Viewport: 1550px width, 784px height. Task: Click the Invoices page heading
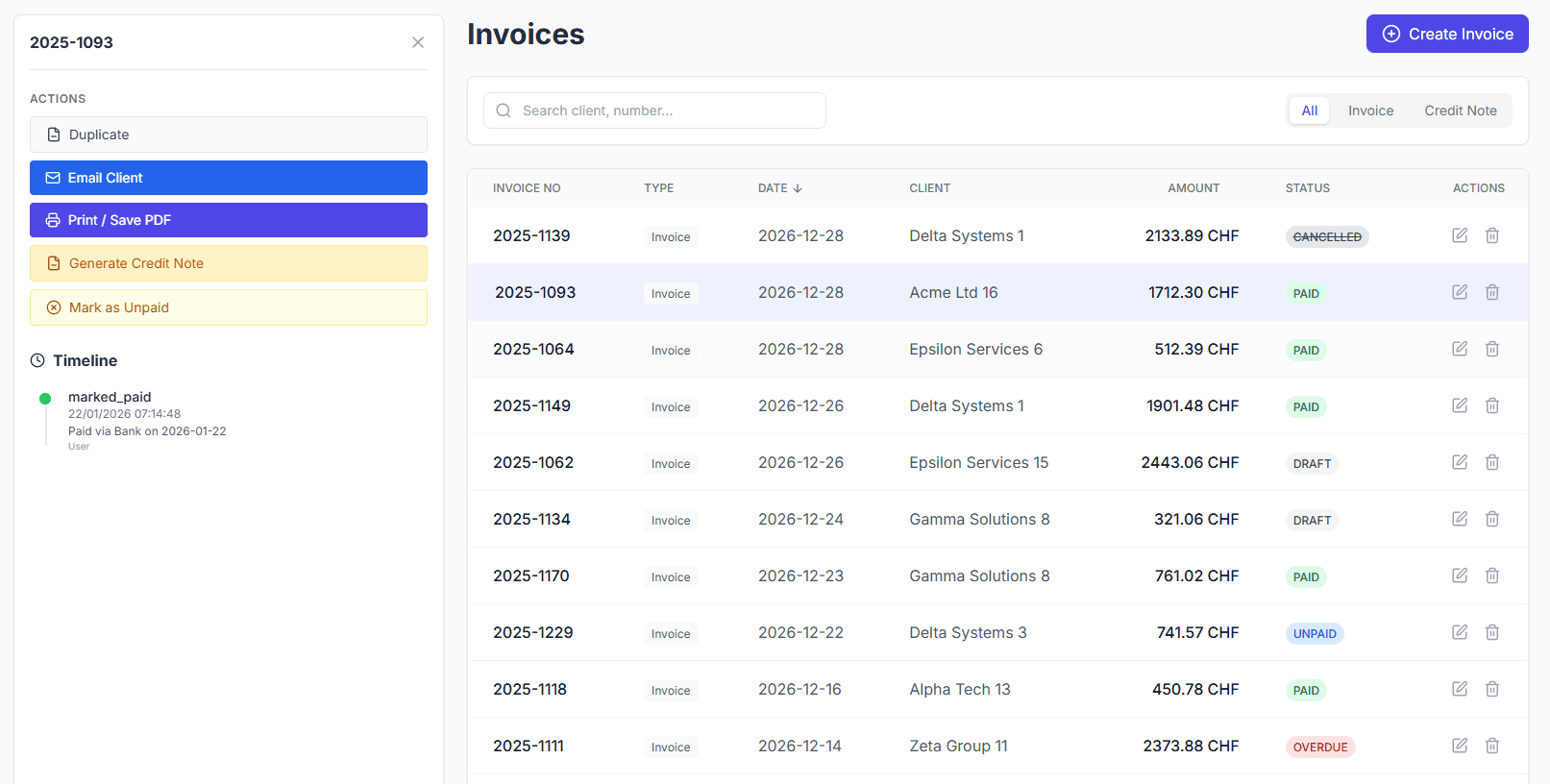526,34
